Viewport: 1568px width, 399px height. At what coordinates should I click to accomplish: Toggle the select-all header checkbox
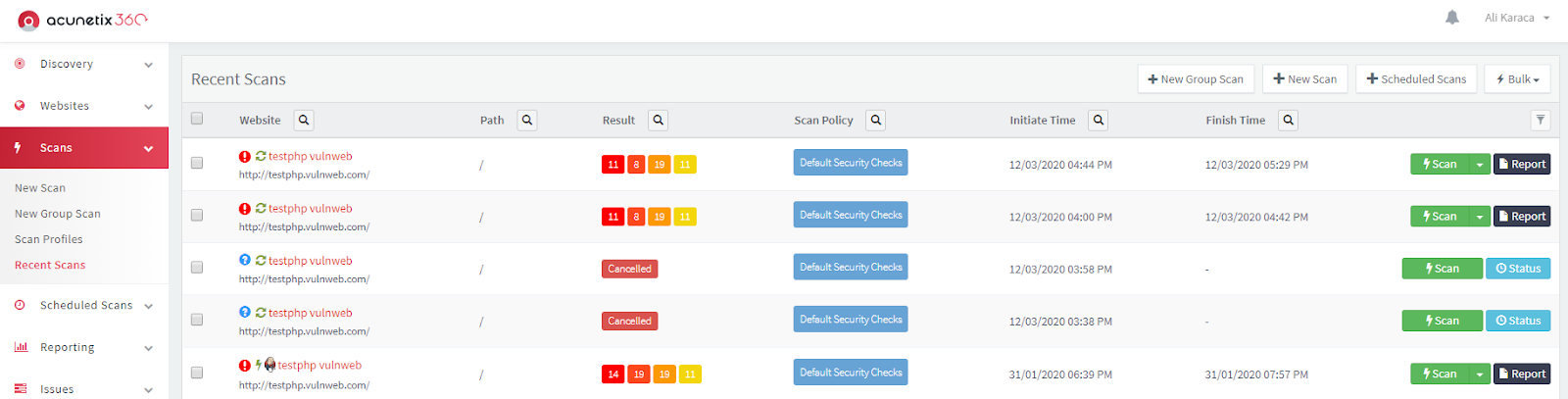(x=197, y=119)
